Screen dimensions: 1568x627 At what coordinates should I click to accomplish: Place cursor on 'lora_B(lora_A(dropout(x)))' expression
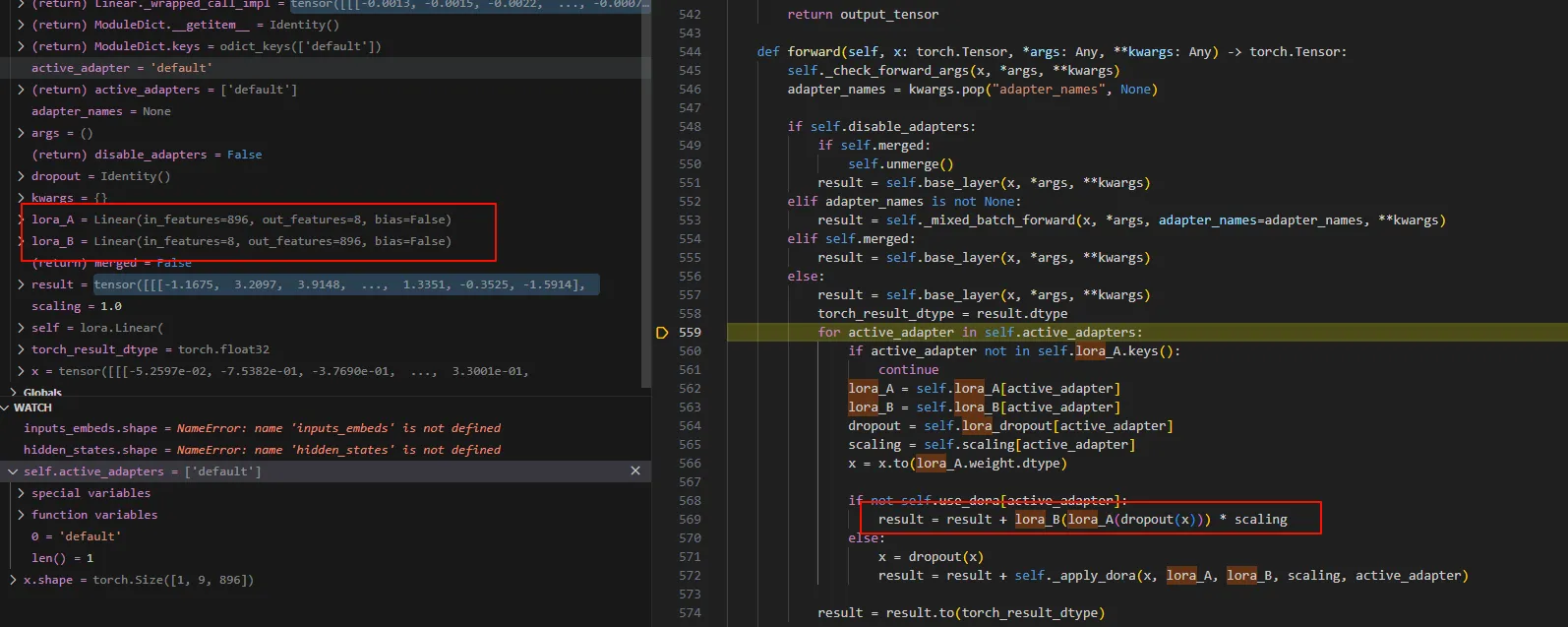click(1113, 520)
